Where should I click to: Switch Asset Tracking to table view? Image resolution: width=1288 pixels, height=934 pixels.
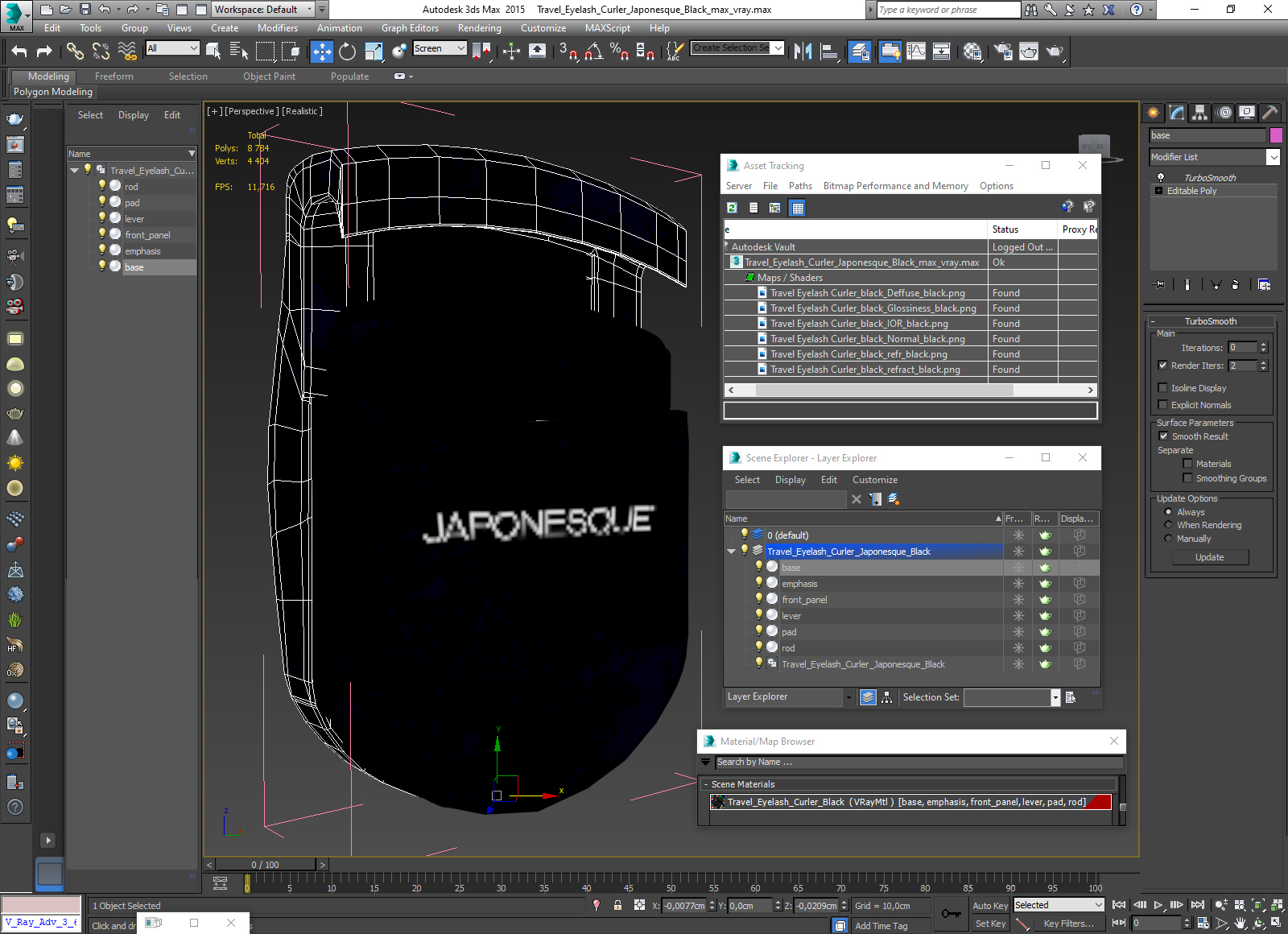pos(797,208)
